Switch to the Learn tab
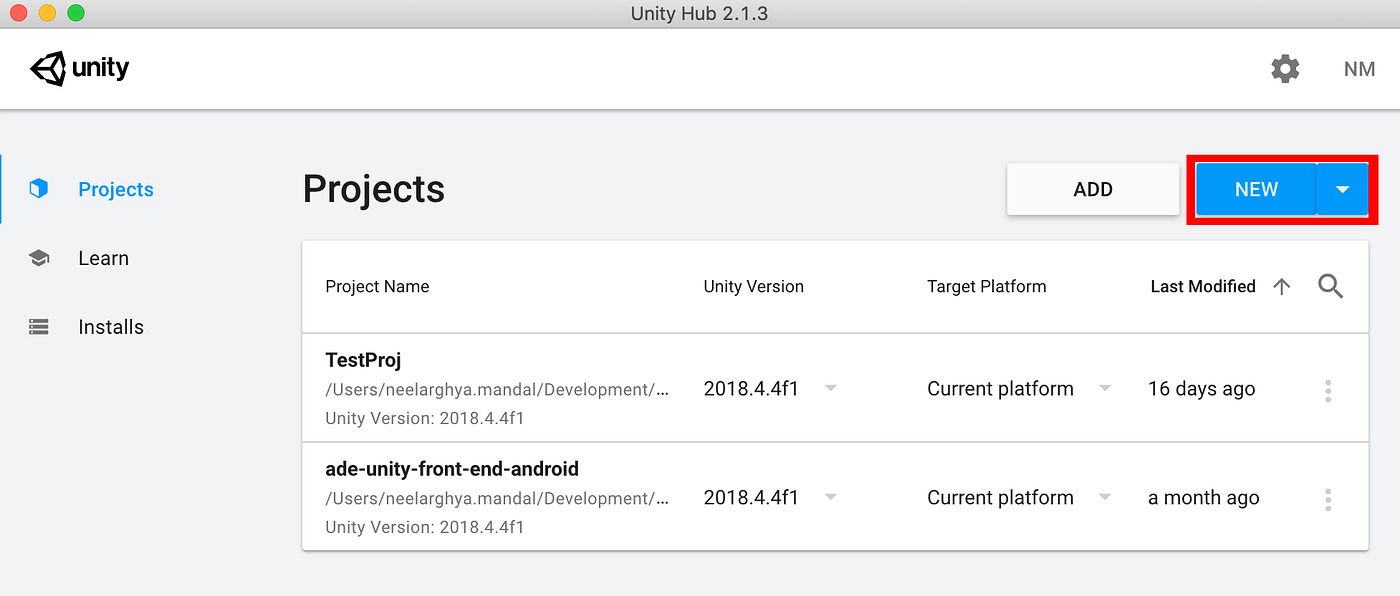The image size is (1400, 596). tap(103, 257)
